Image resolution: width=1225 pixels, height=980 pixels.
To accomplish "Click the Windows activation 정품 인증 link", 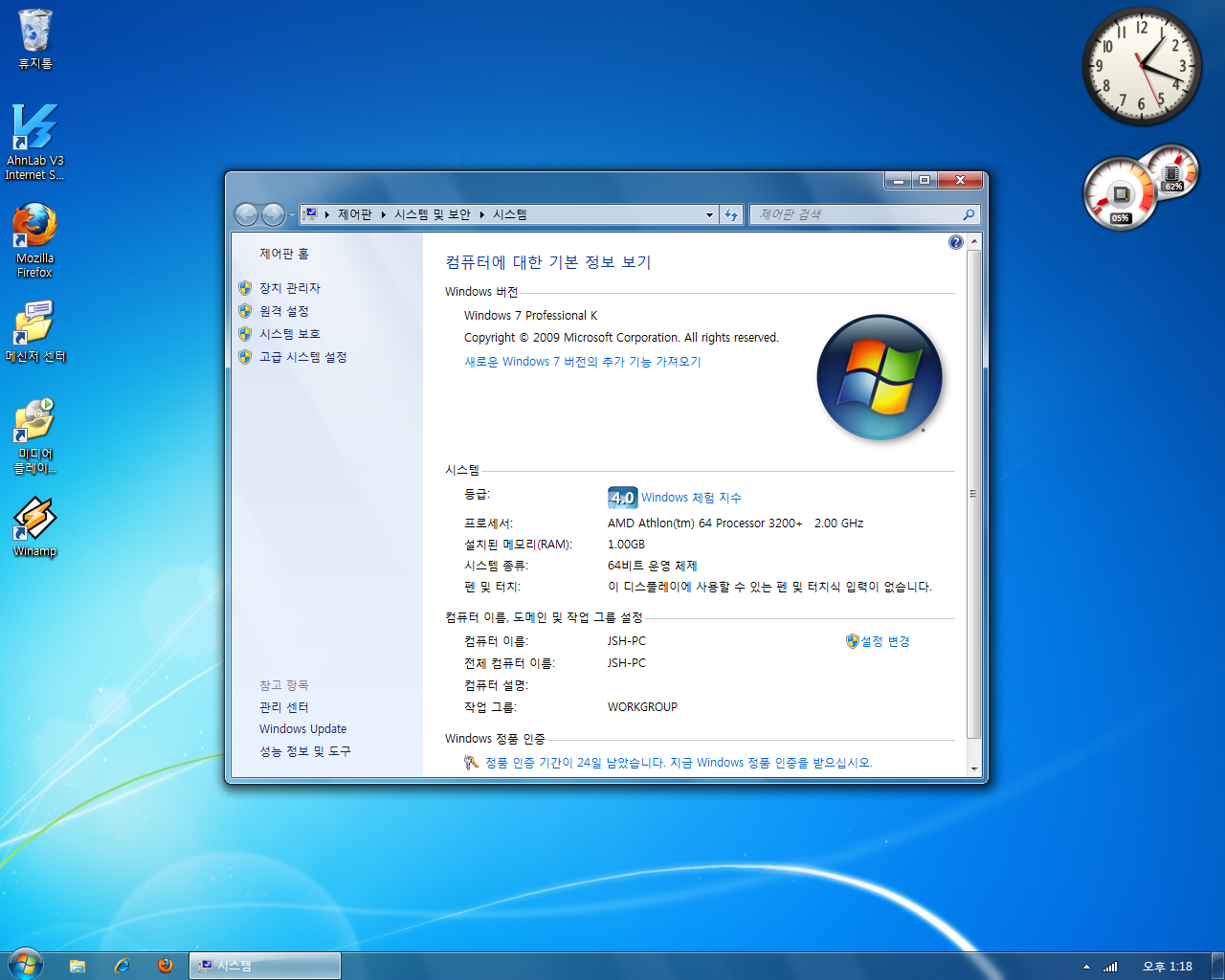I will tap(679, 763).
